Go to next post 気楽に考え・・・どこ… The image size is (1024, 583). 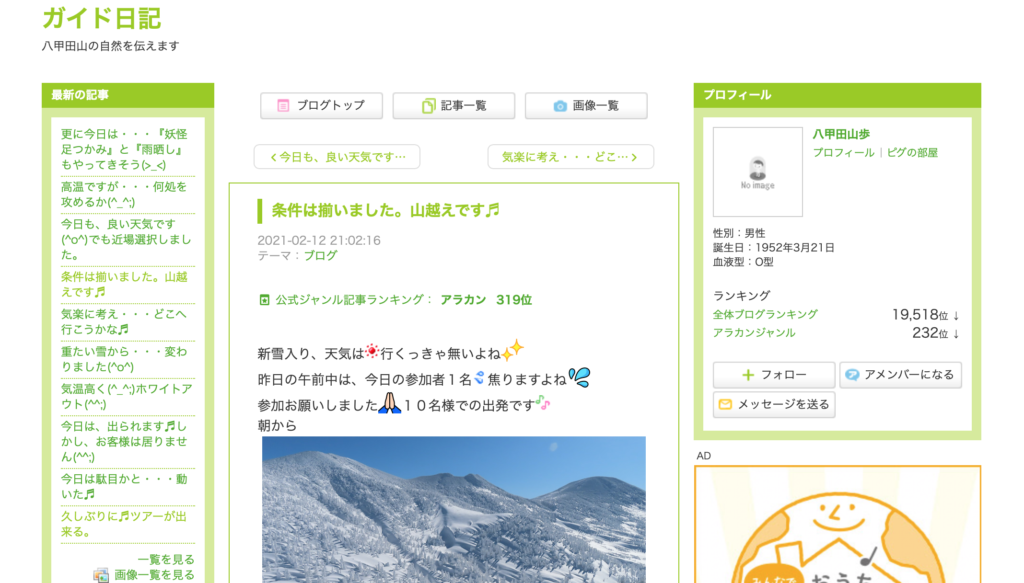570,157
